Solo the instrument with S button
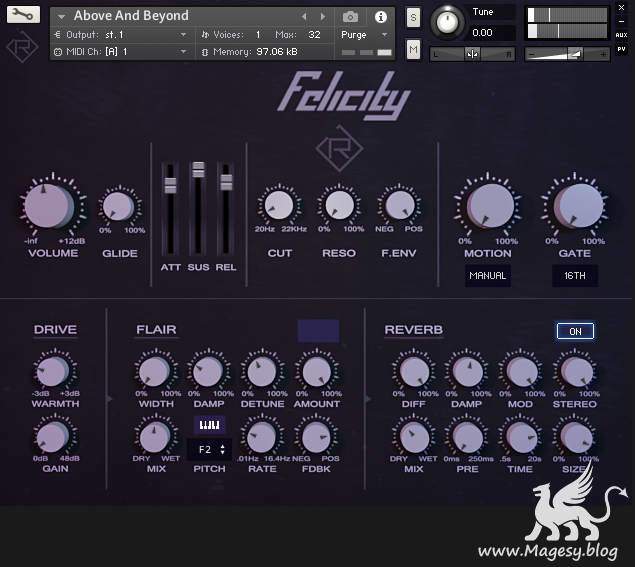 point(413,17)
